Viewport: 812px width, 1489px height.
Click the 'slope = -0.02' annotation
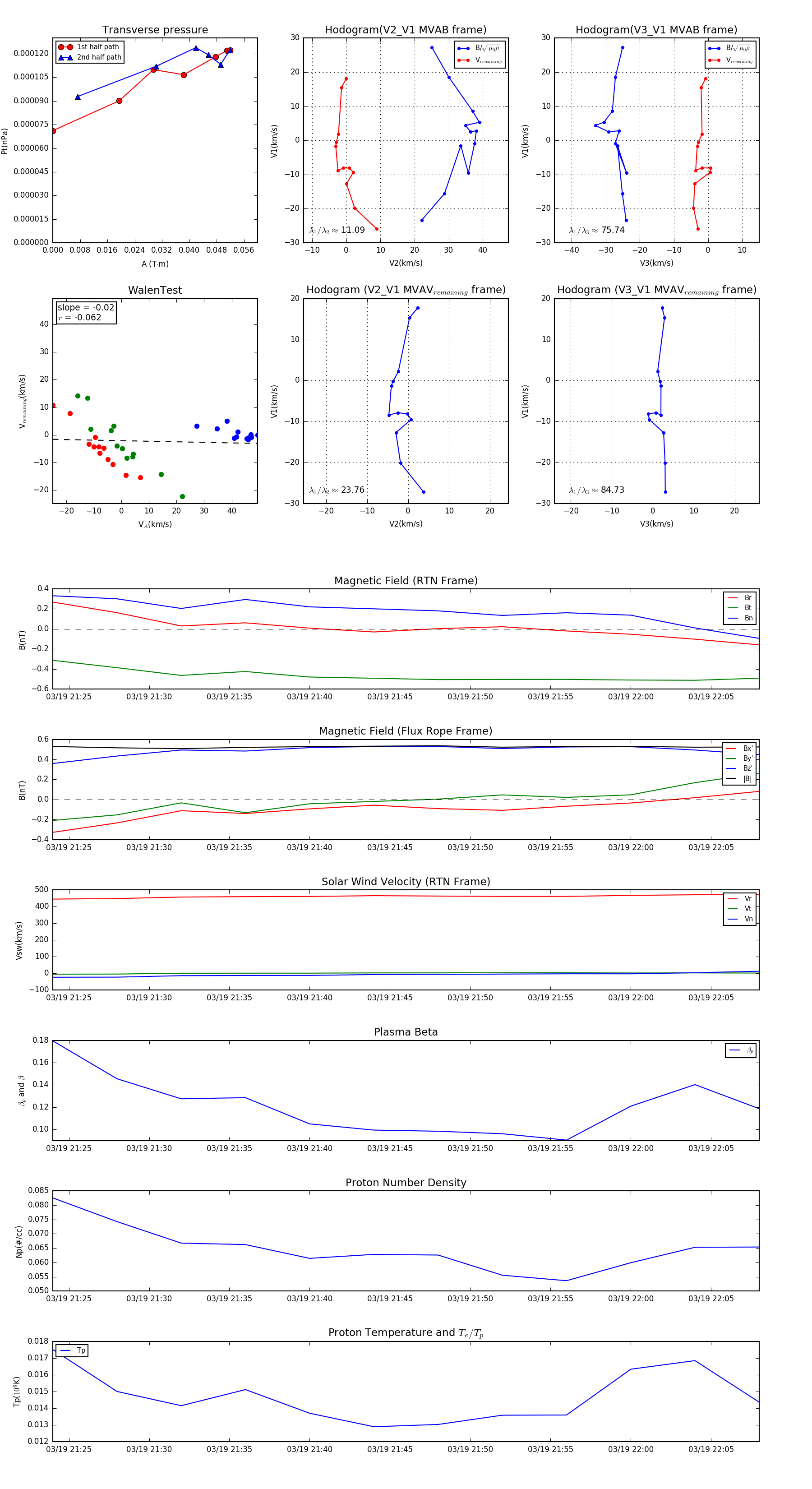click(86, 308)
